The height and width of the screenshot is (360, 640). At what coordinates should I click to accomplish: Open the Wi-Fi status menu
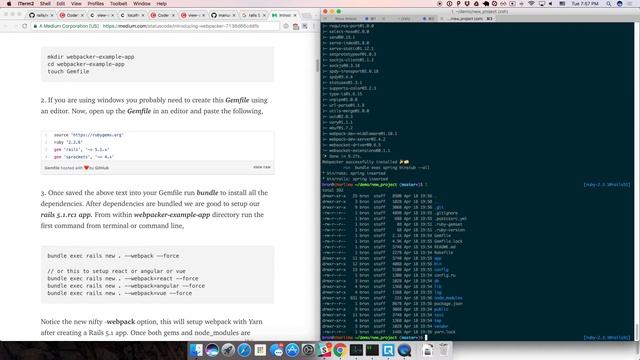click(x=531, y=4)
